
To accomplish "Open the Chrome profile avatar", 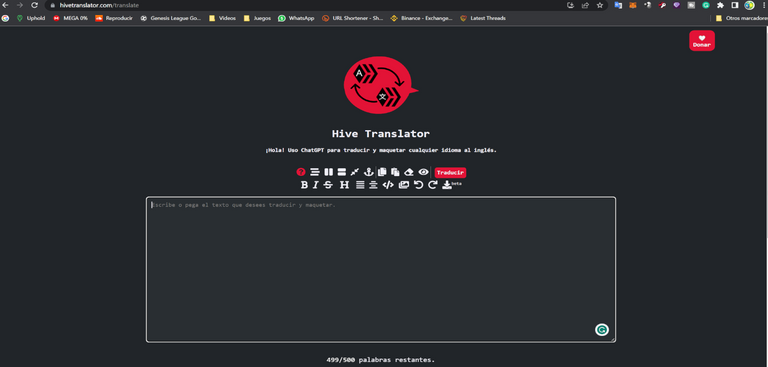I will click(749, 5).
